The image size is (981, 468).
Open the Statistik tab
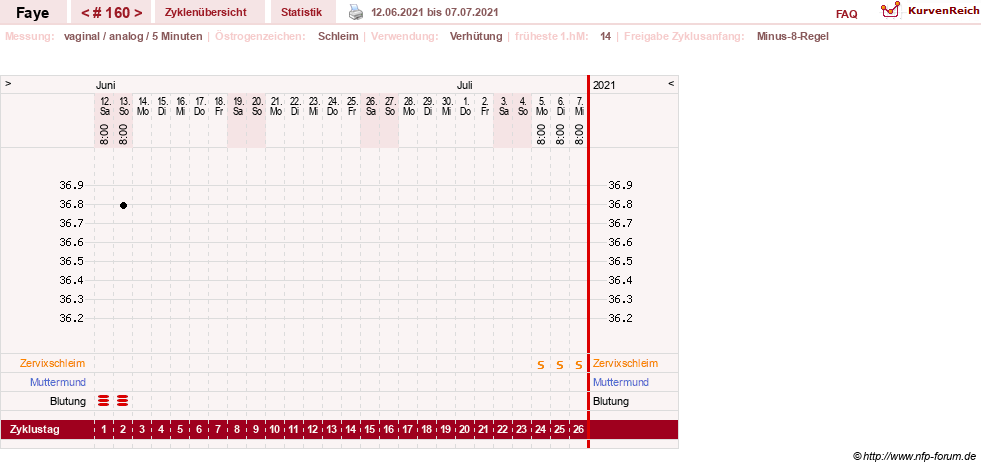[x=302, y=12]
